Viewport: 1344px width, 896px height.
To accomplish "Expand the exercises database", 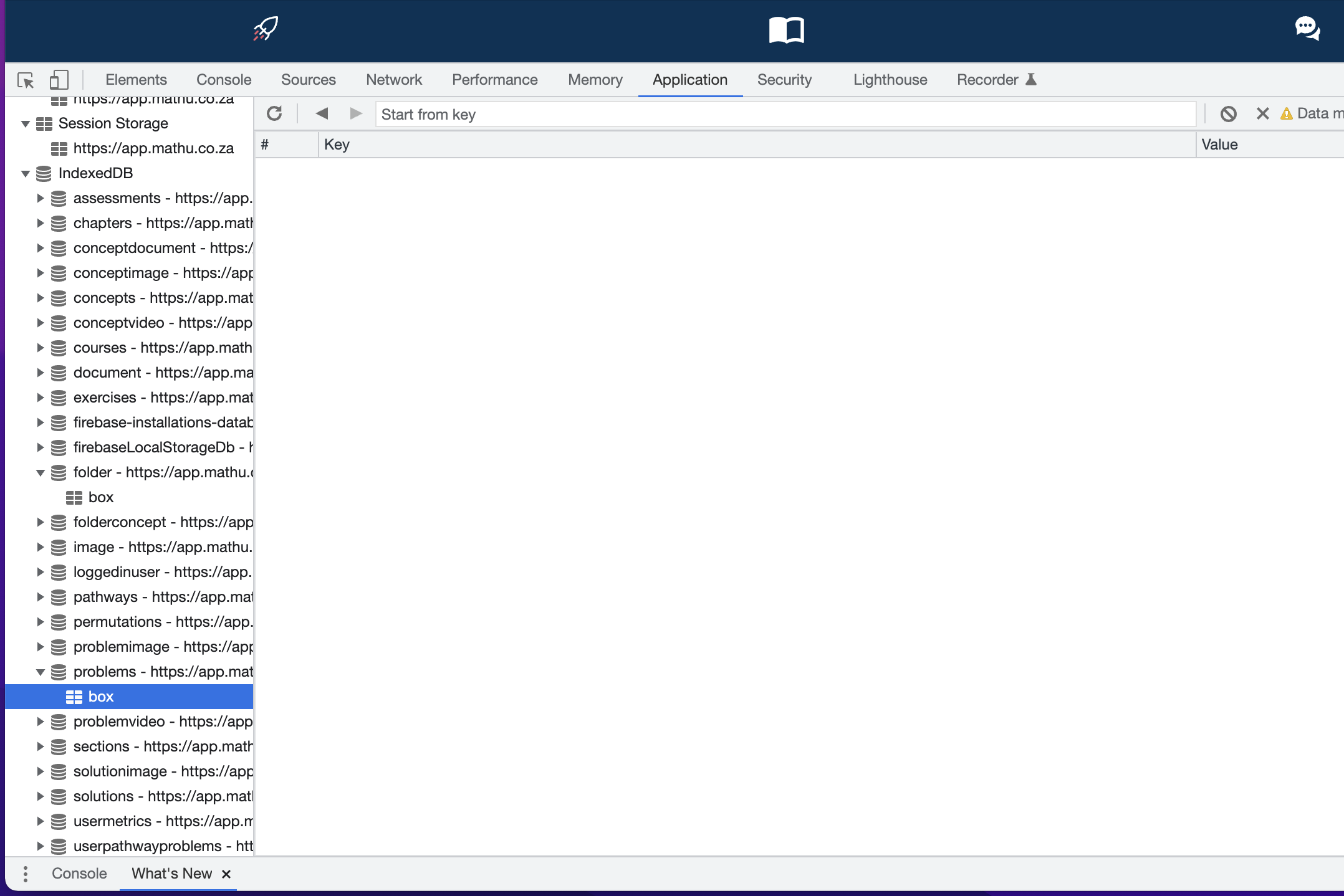I will tap(41, 398).
